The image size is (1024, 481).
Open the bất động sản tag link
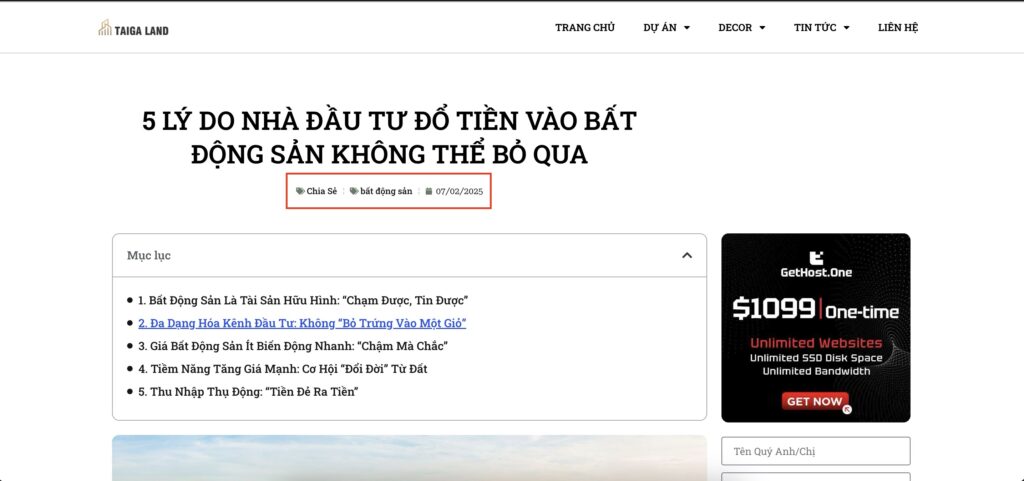(x=386, y=191)
